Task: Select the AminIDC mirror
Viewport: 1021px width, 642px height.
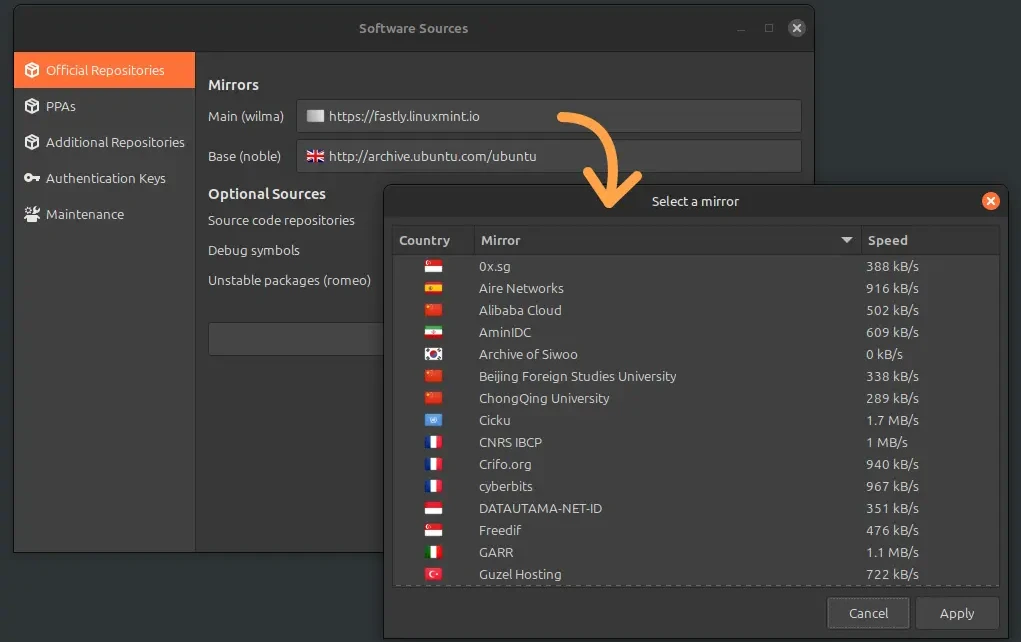Action: click(x=695, y=333)
